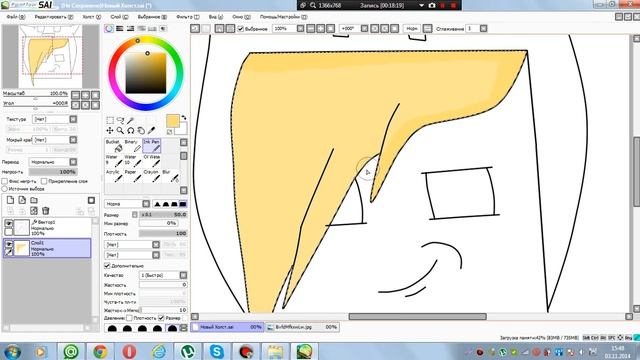
Task: Select the Oil Water brush
Action: pyautogui.click(x=151, y=161)
